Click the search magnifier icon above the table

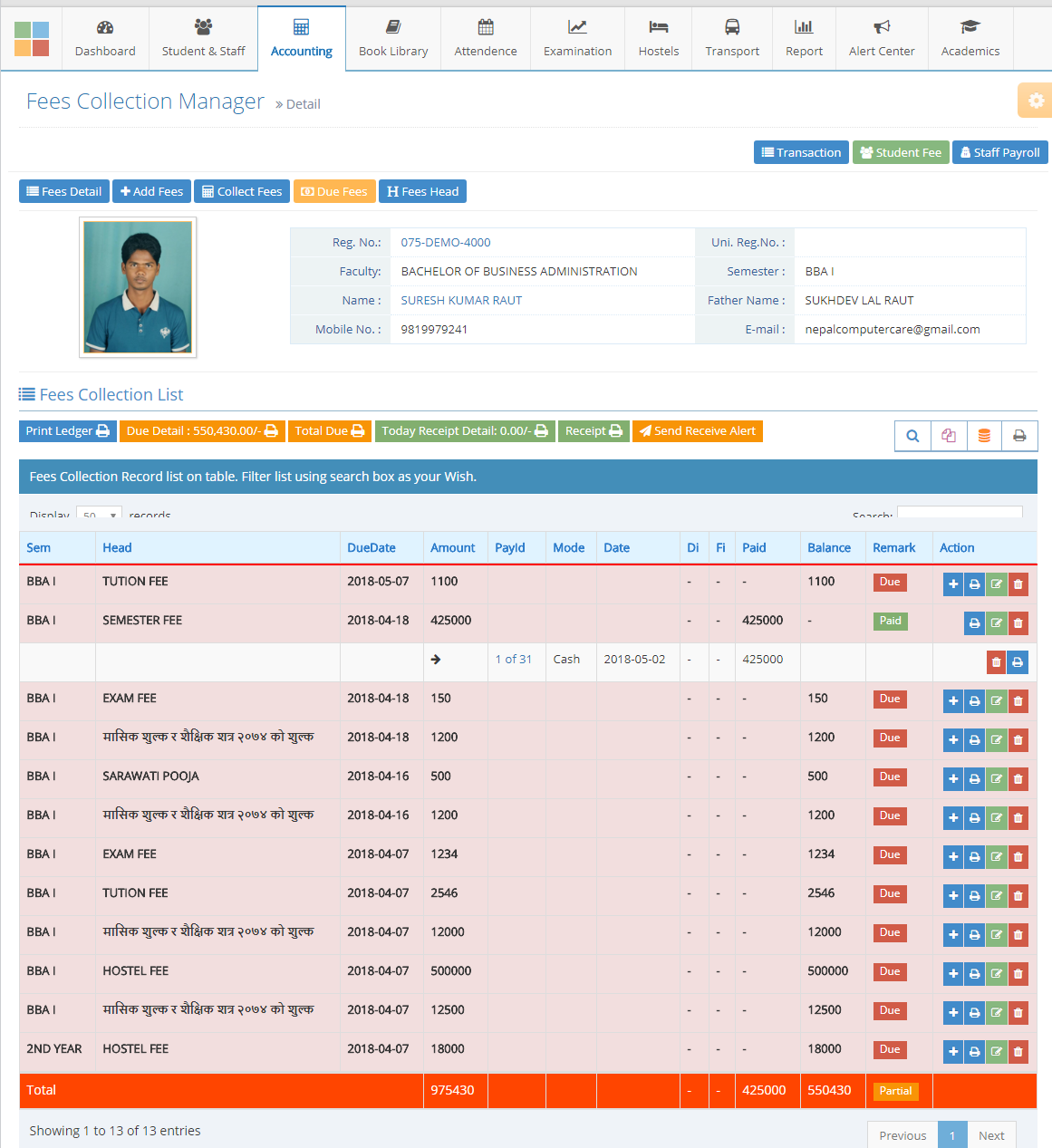(912, 436)
